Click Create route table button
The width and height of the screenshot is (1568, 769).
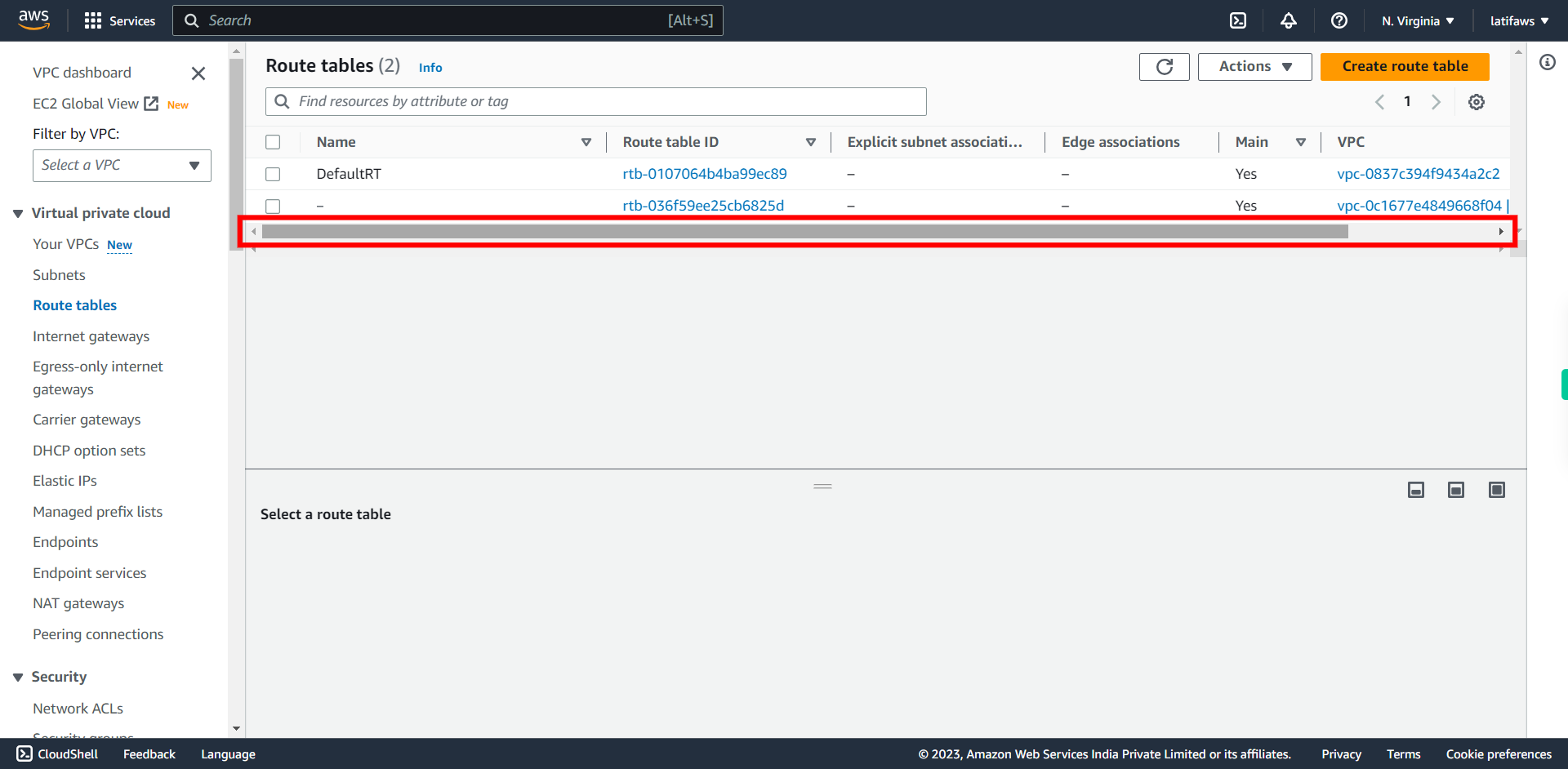click(x=1405, y=67)
